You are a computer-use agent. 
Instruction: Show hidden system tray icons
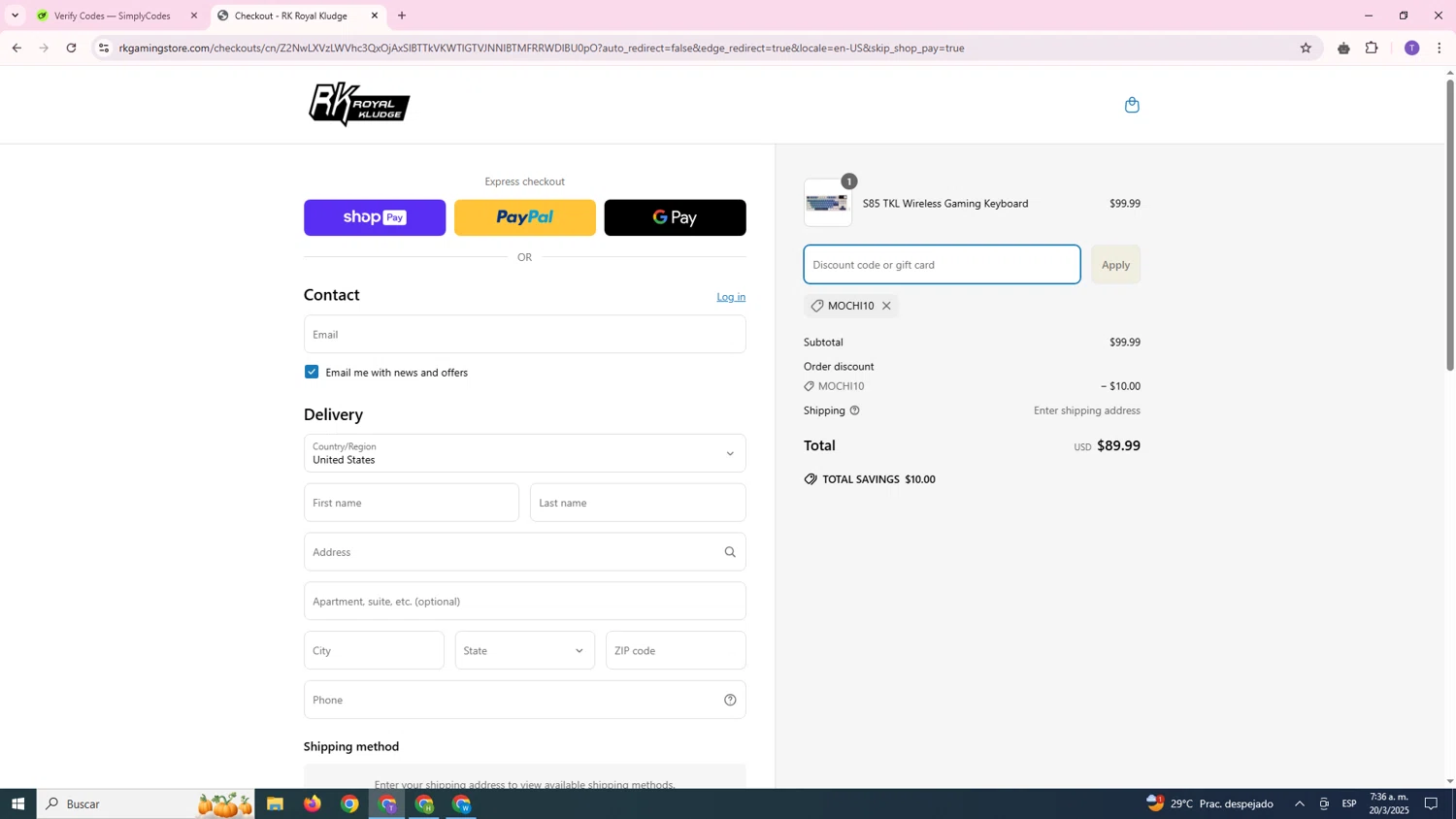pyautogui.click(x=1300, y=803)
